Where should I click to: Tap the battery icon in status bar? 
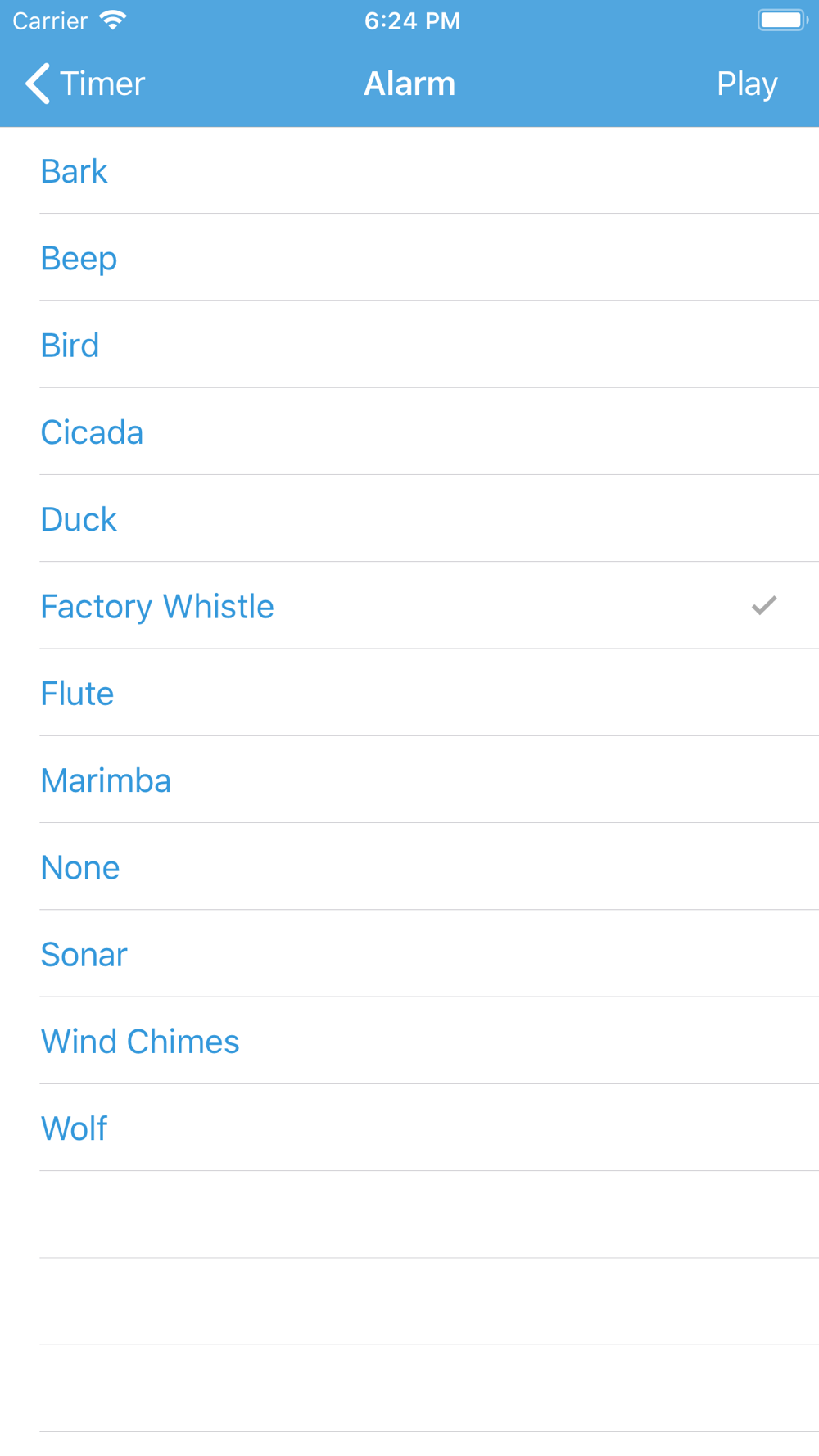coord(783,20)
